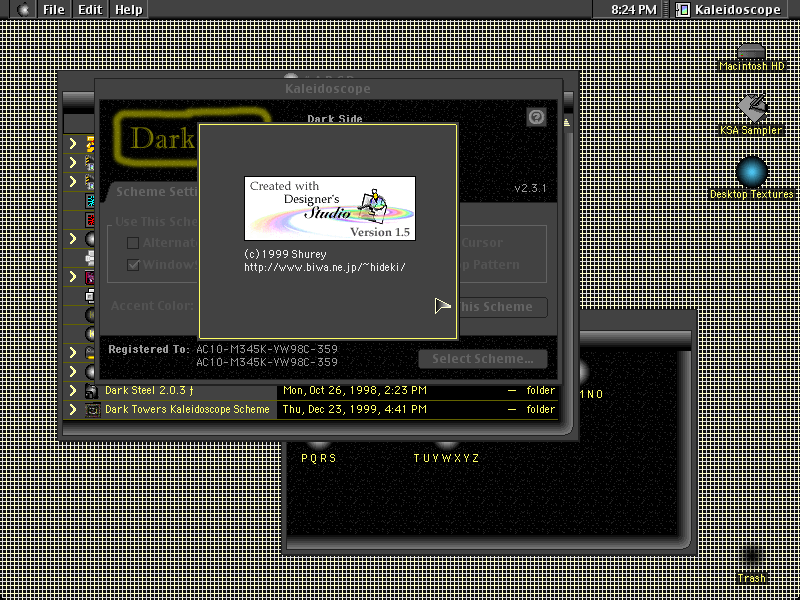Click the "Registered To:" label

pos(149,349)
